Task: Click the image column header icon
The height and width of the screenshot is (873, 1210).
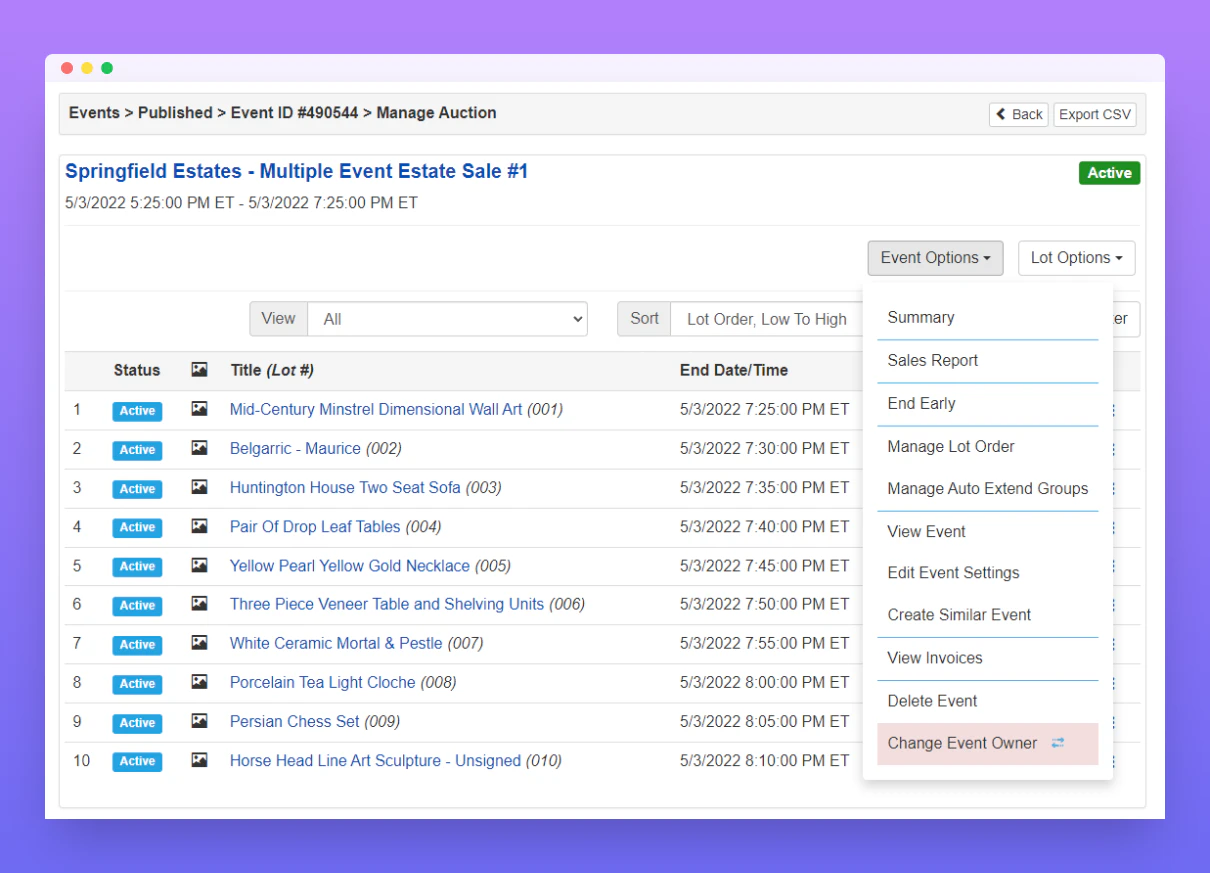Action: (x=199, y=370)
